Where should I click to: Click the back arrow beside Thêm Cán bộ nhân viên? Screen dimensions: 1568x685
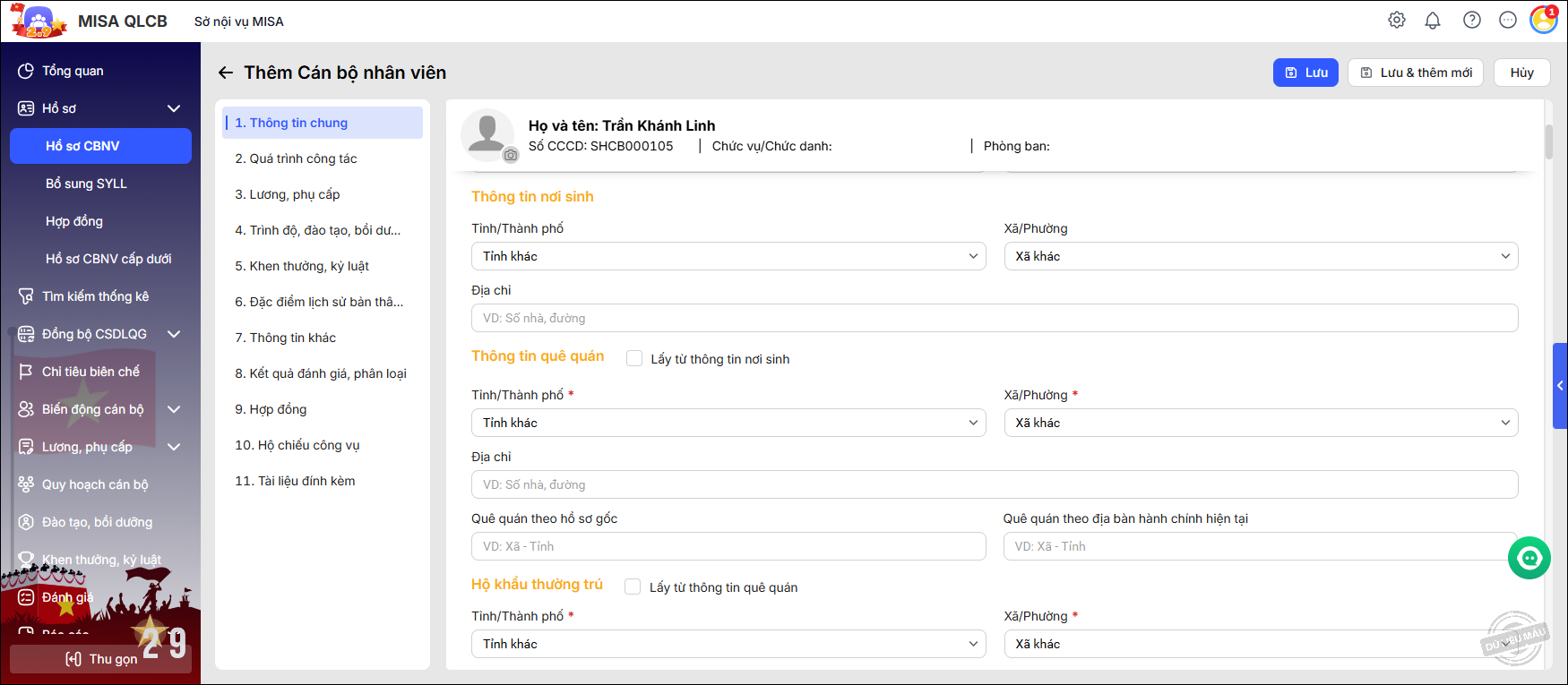pos(226,73)
